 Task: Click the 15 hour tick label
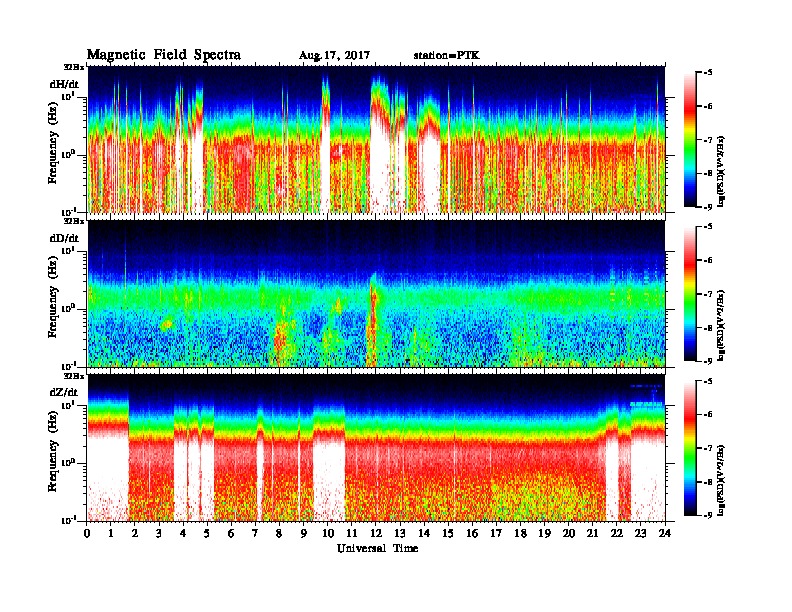click(448, 534)
